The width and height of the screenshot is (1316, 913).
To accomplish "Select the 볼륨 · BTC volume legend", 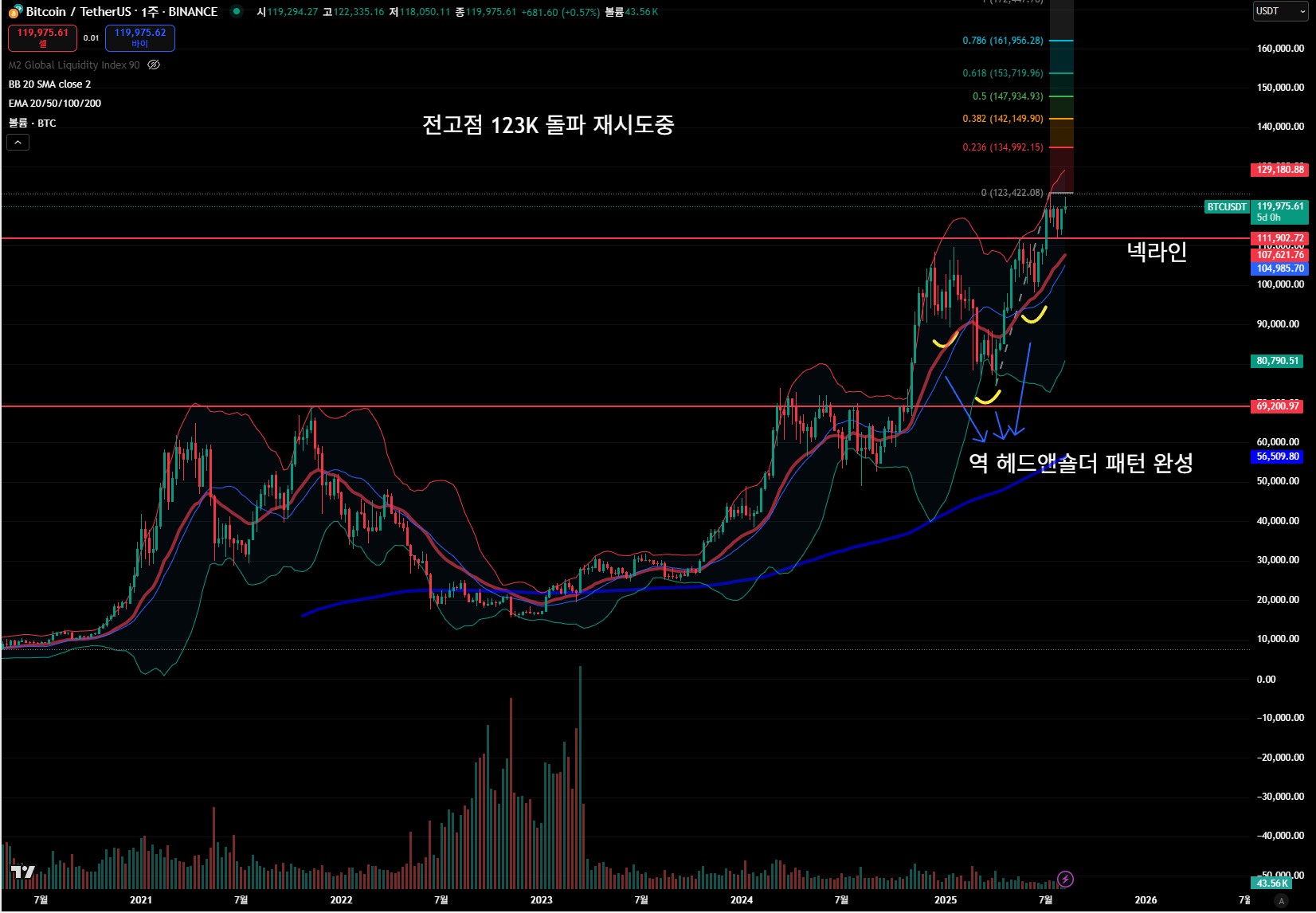I will tap(33, 123).
